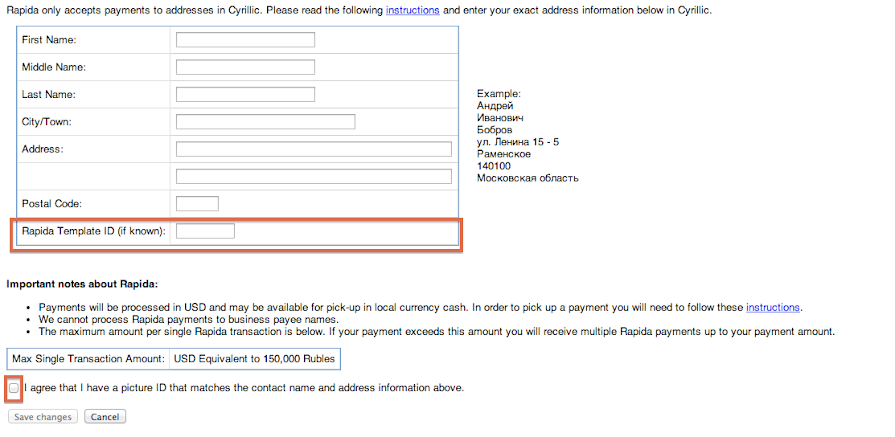Viewport: 895px width, 437px height.
Task: Click the City/Town text field
Action: (265, 122)
